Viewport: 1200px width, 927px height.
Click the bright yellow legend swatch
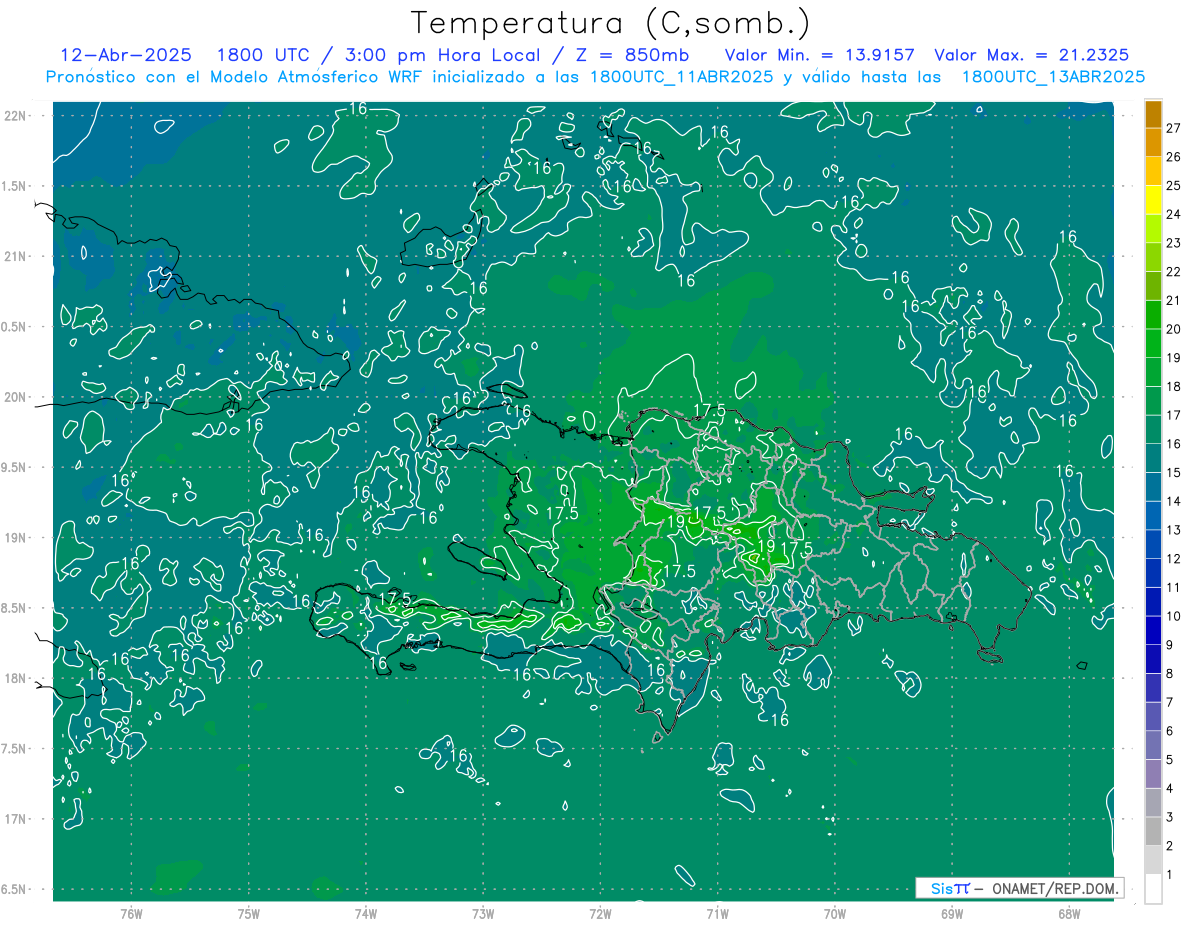click(x=1153, y=200)
